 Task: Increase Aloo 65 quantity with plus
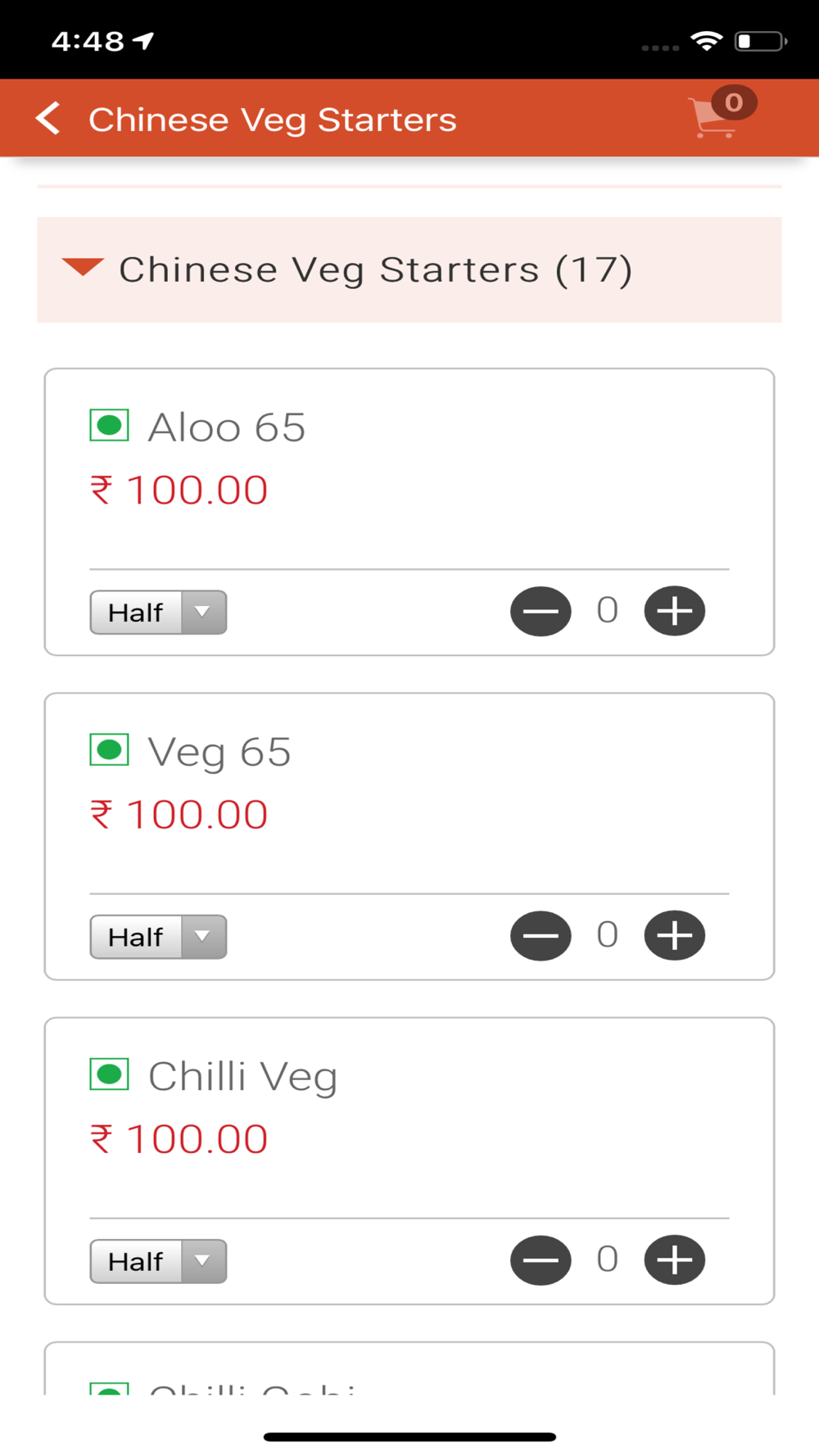point(674,611)
